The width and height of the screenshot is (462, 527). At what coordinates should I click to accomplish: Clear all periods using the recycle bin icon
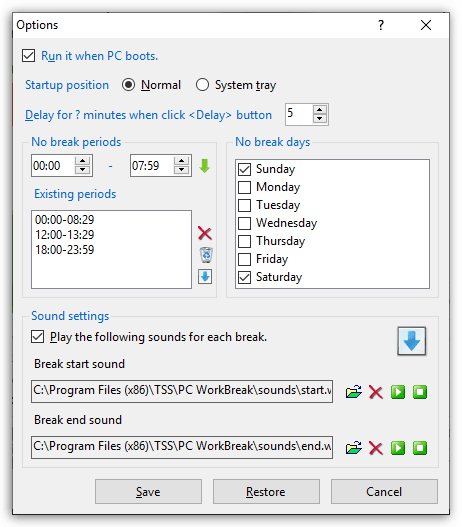click(206, 255)
